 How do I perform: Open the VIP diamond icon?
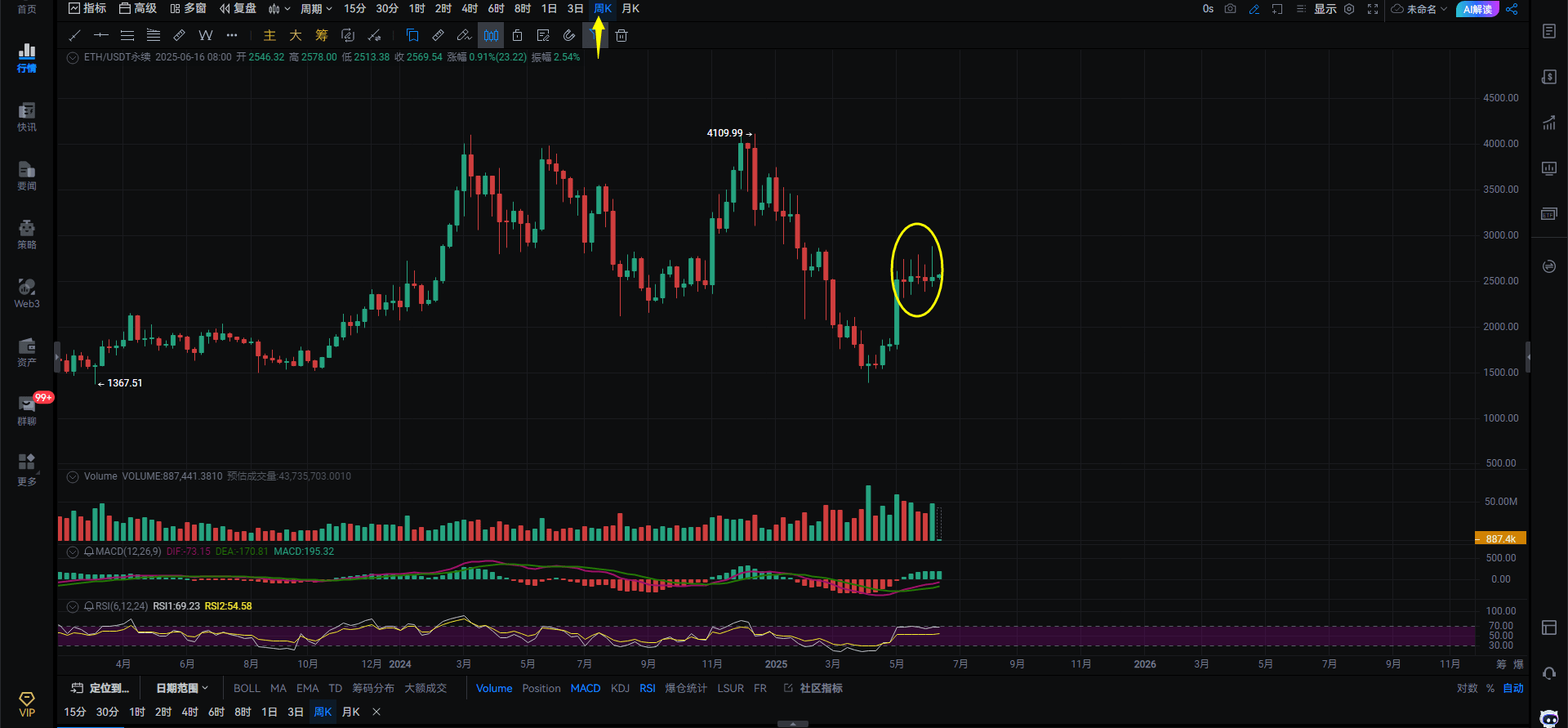coord(27,704)
